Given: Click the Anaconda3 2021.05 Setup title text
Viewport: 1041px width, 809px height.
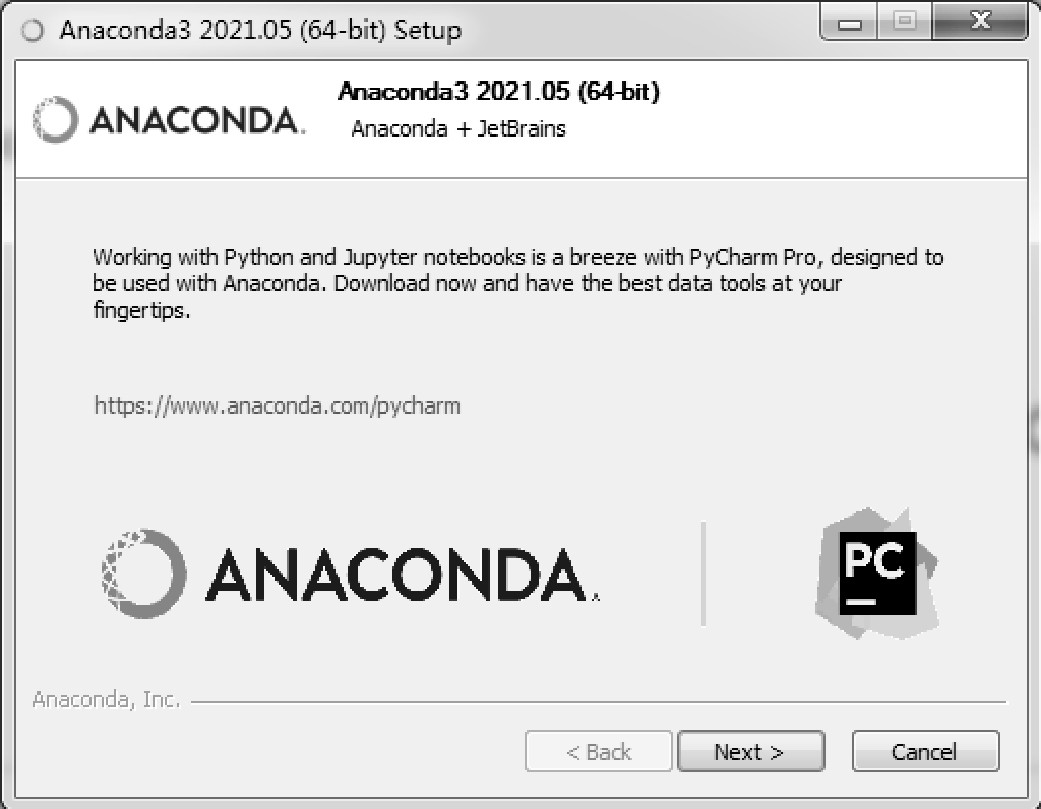Looking at the screenshot, I should pyautogui.click(x=260, y=31).
